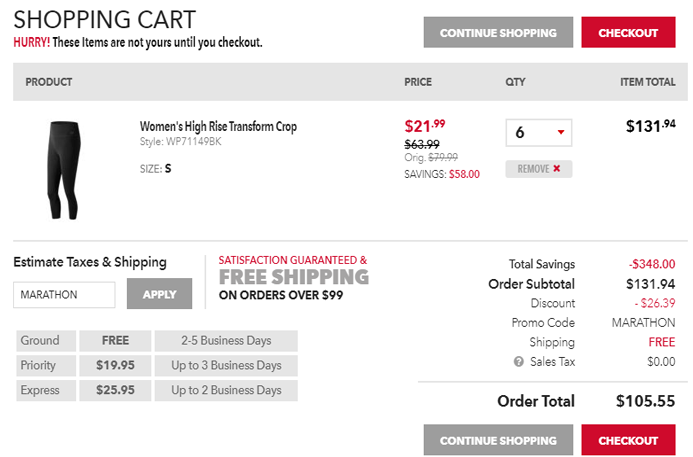The height and width of the screenshot is (457, 693).
Task: Focus the promo code field containing MARATHON
Action: (x=64, y=295)
